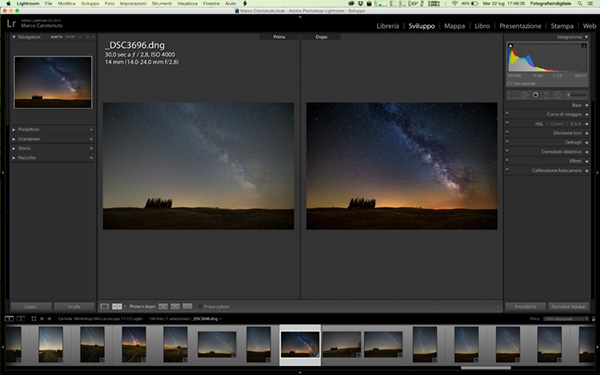The image size is (600, 375).
Task: Open Grid view from filmstrip bar
Action: [x=34, y=318]
